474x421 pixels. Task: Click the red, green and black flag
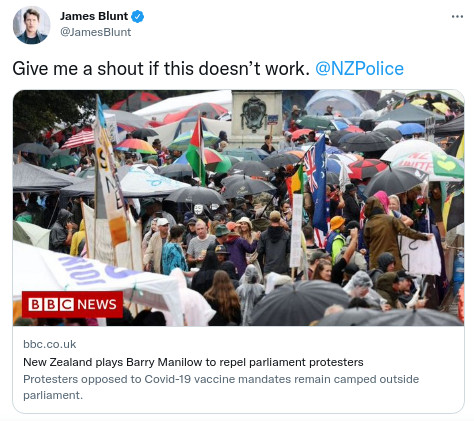(197, 150)
